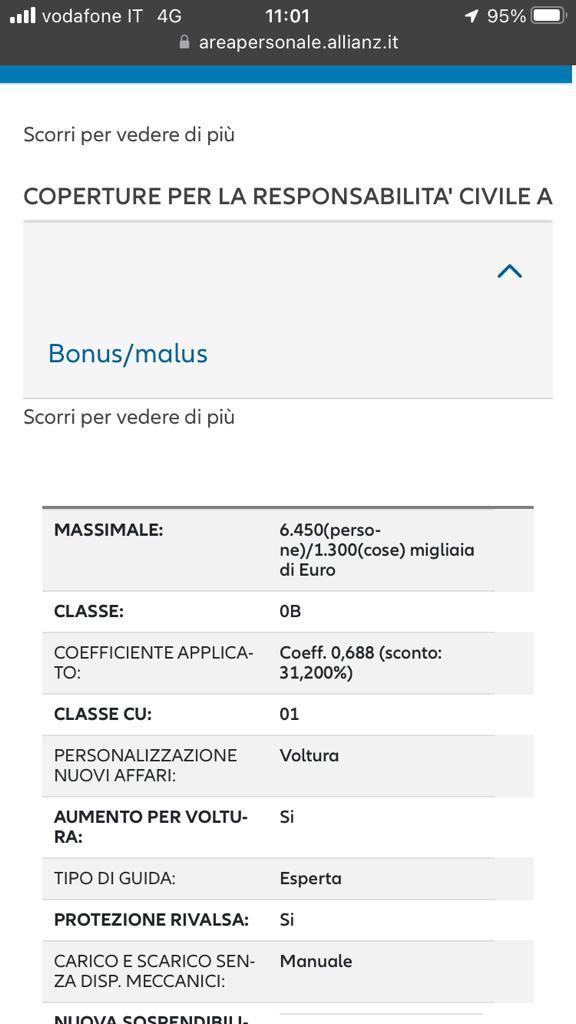Viewport: 576px width, 1024px height.
Task: Tap the COEFFICIENTE APPLICATO value text
Action: tap(360, 663)
